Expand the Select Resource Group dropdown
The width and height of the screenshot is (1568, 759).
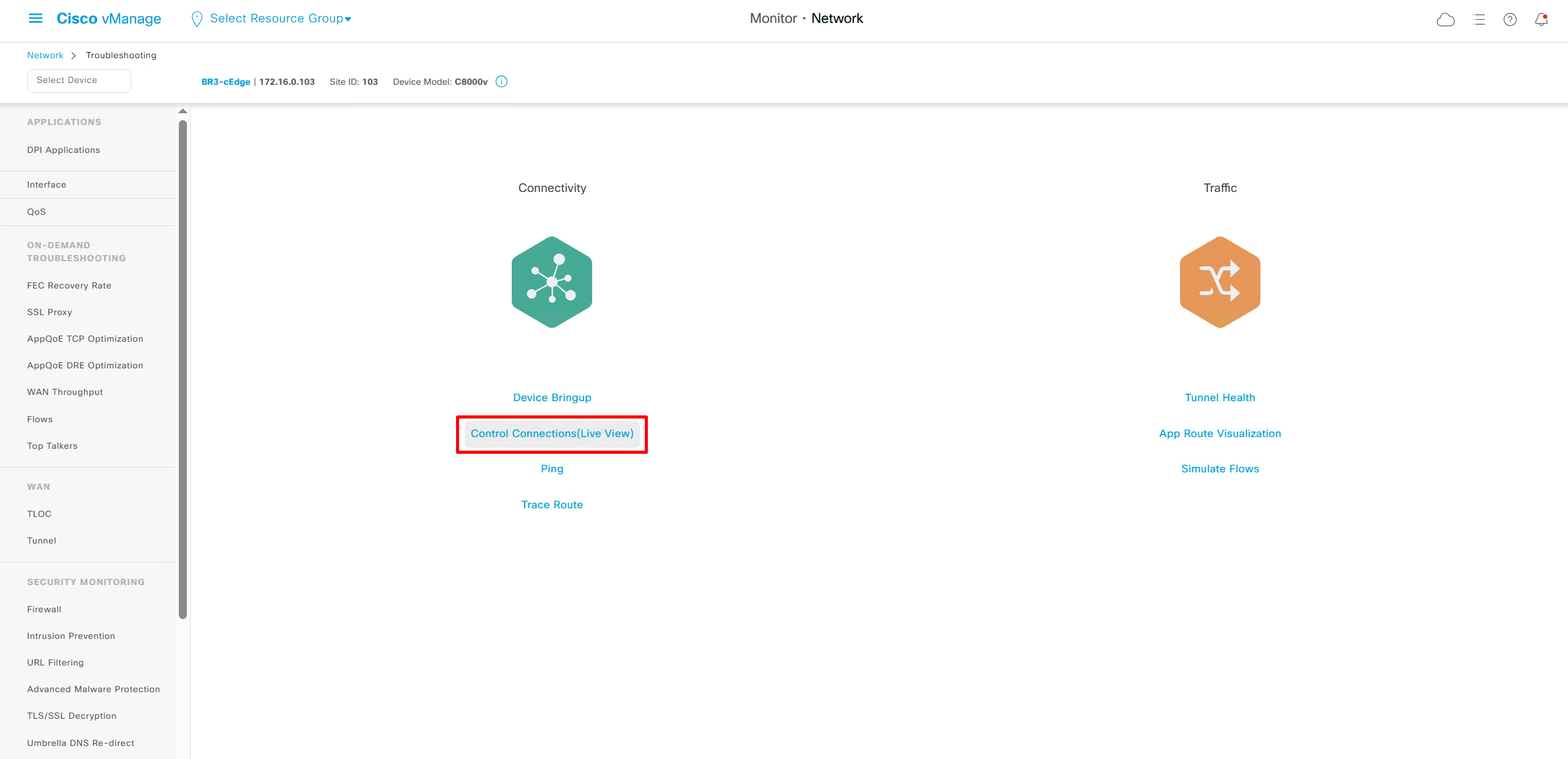280,19
